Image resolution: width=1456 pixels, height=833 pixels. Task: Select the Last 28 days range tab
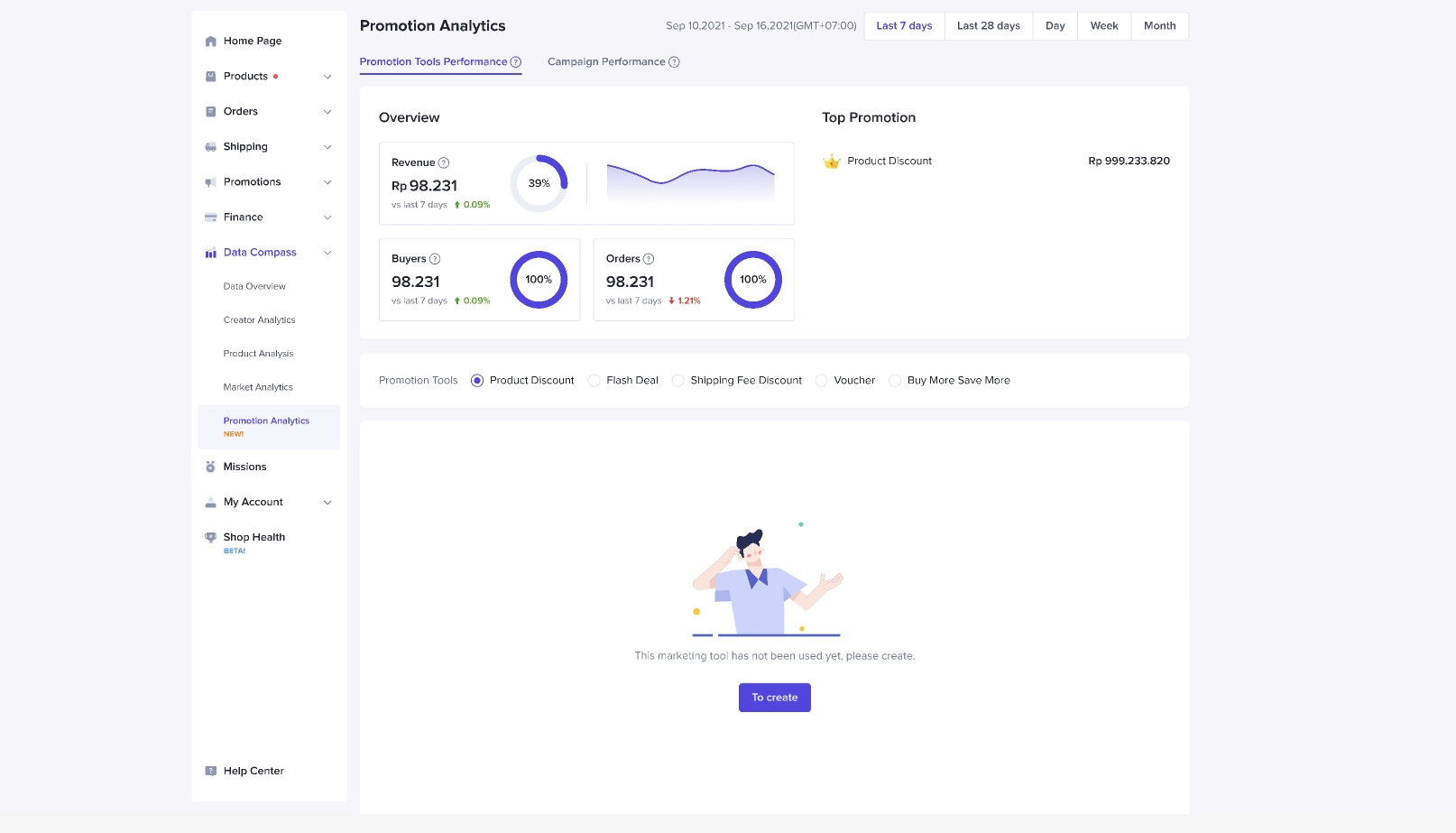point(988,26)
